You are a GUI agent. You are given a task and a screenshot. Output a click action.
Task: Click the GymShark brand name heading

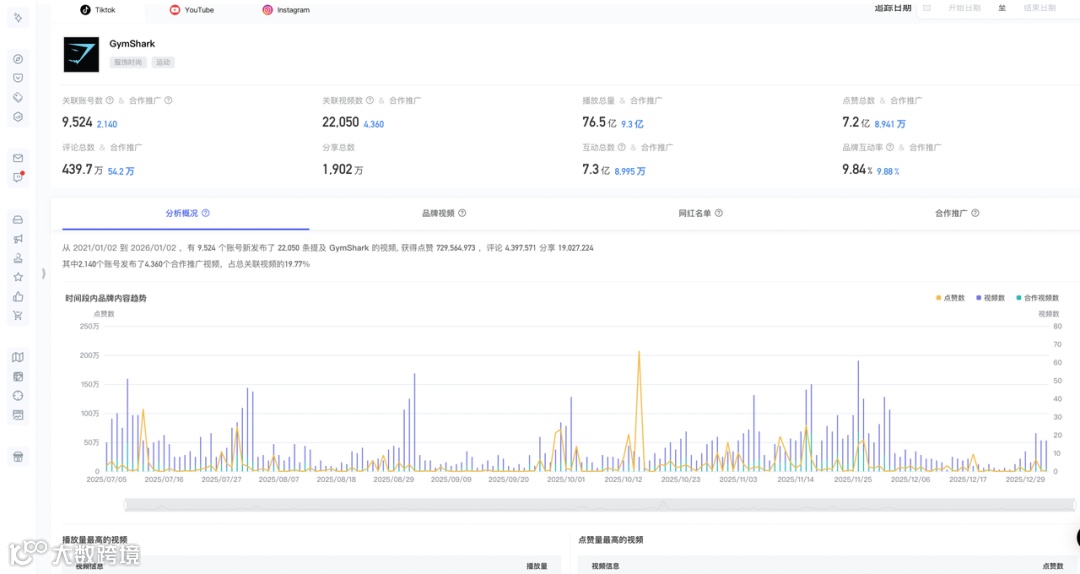pos(132,43)
